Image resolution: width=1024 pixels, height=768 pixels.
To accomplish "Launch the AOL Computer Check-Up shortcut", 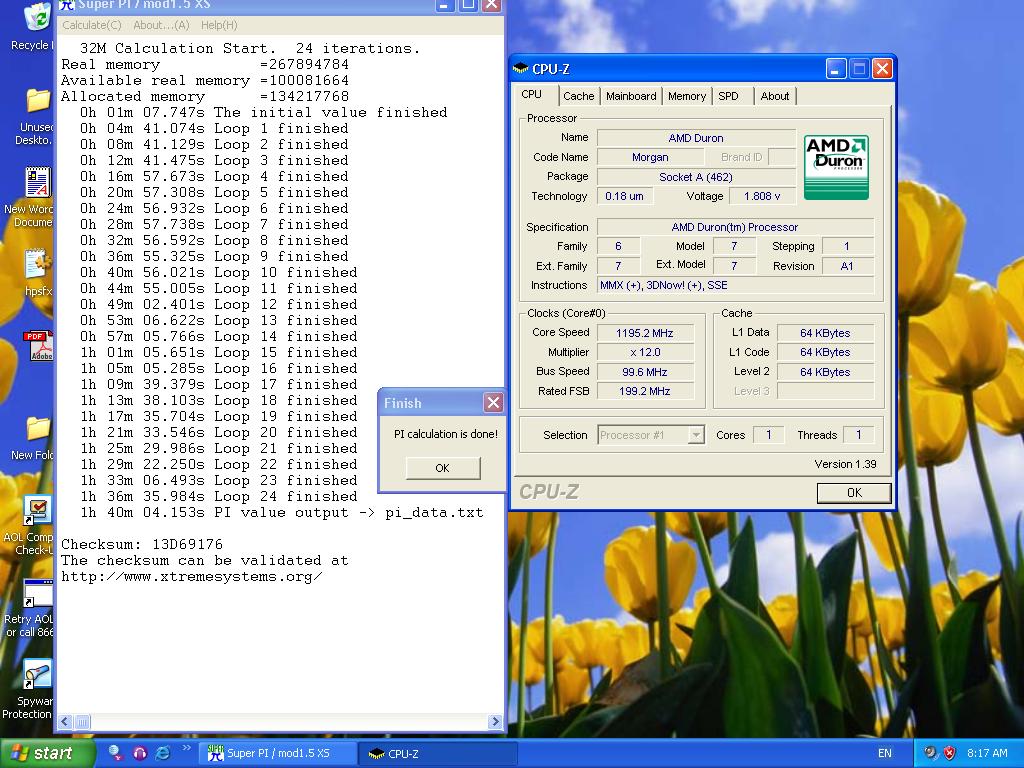I will click(37, 511).
